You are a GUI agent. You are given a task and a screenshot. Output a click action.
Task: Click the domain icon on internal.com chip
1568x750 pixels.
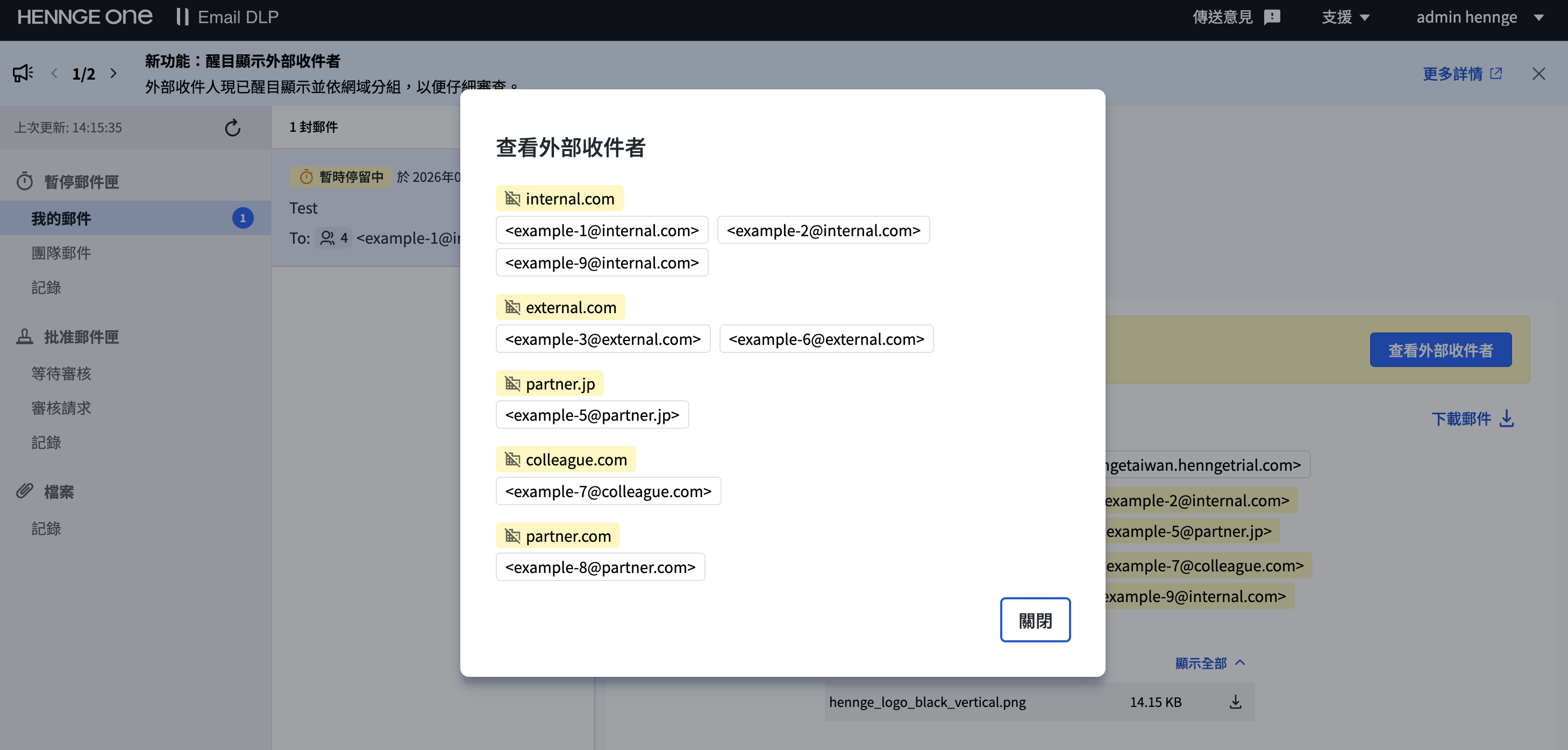[512, 198]
